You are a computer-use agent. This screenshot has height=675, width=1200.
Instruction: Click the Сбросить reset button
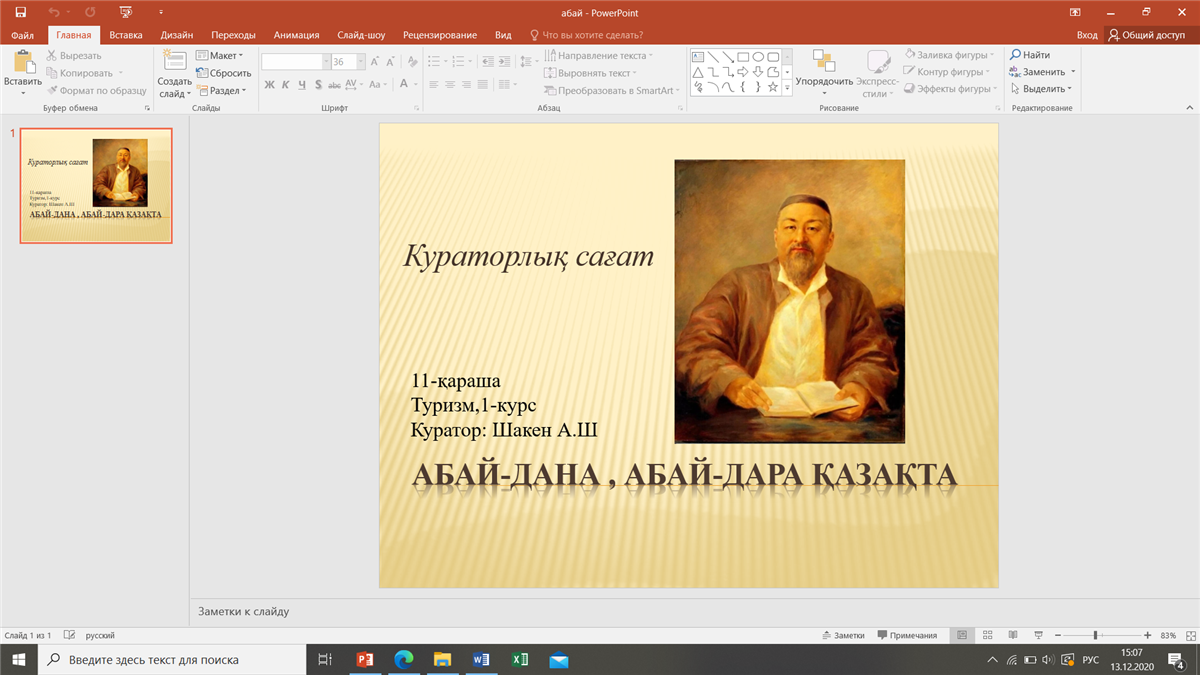point(224,73)
